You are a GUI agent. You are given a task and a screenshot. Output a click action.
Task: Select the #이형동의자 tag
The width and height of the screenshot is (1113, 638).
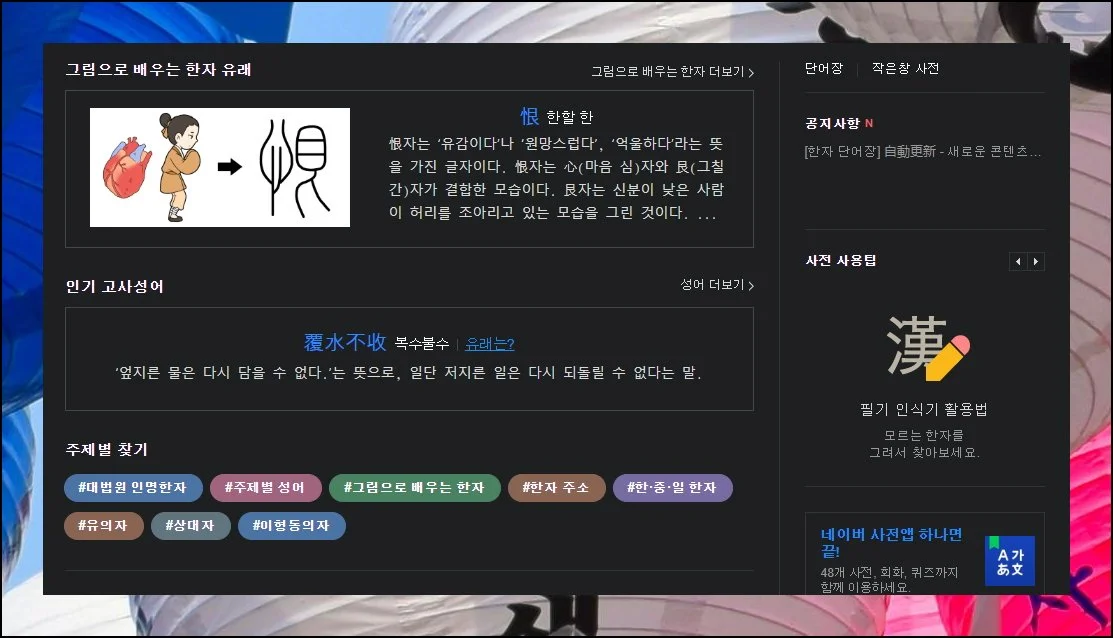pos(291,525)
